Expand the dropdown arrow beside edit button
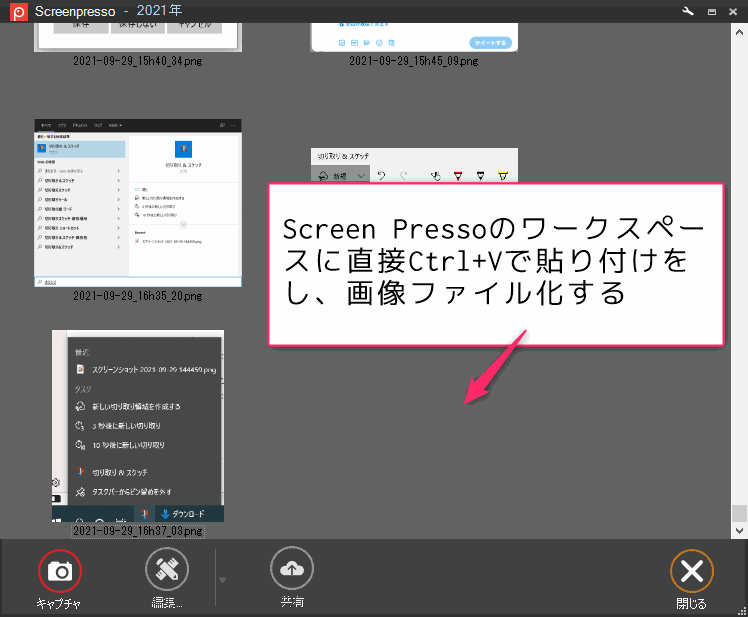 (x=222, y=580)
